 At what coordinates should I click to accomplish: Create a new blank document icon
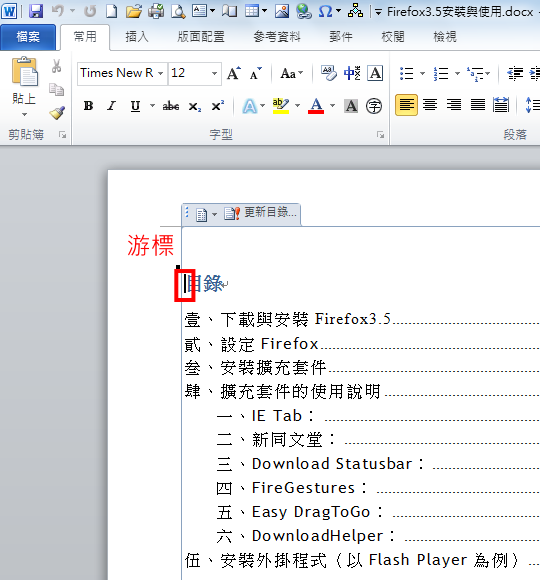point(111,11)
